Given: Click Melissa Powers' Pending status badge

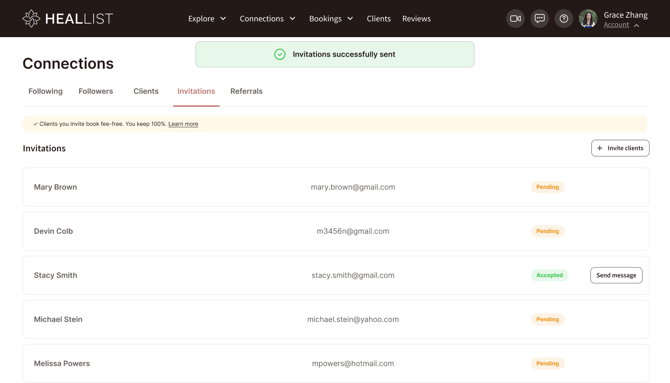Looking at the screenshot, I should [547, 363].
